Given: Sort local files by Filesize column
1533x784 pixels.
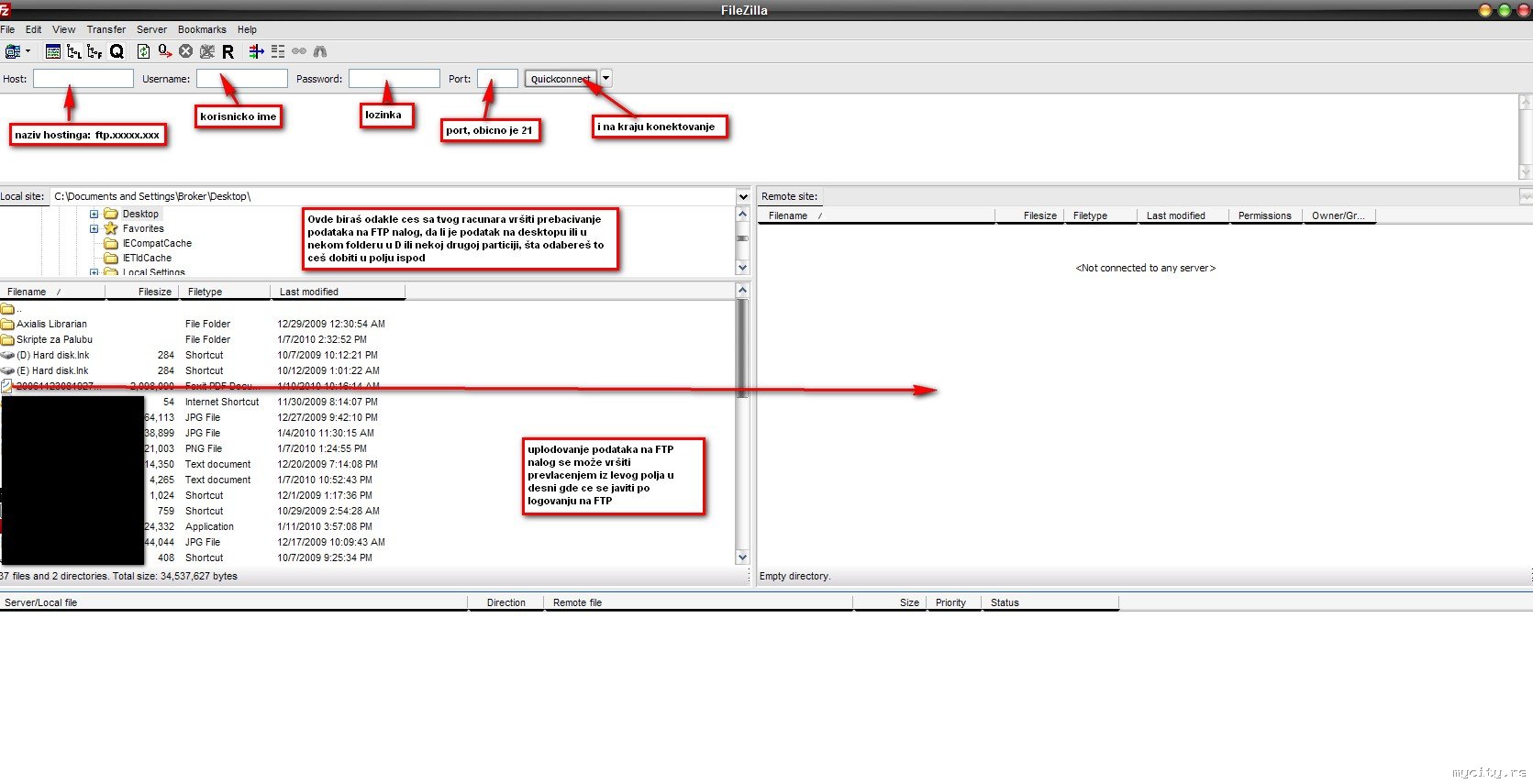Looking at the screenshot, I should tap(142, 292).
